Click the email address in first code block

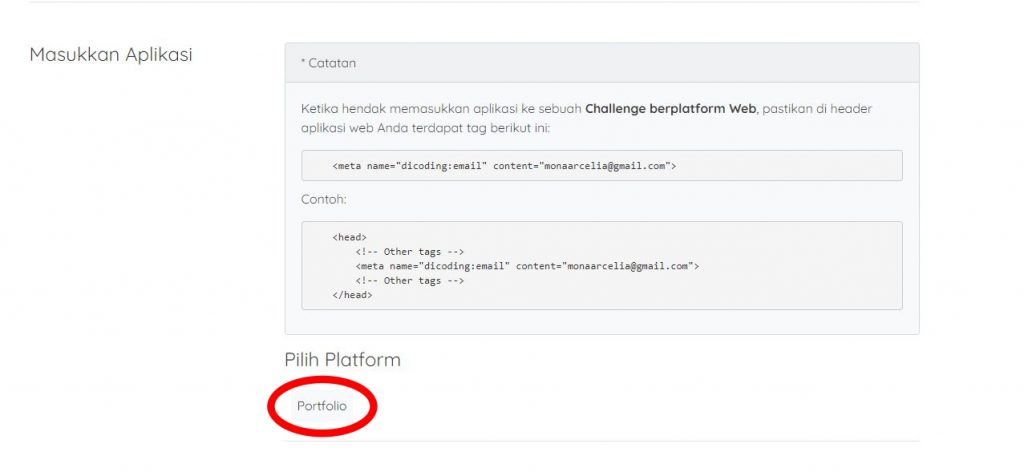tap(604, 166)
